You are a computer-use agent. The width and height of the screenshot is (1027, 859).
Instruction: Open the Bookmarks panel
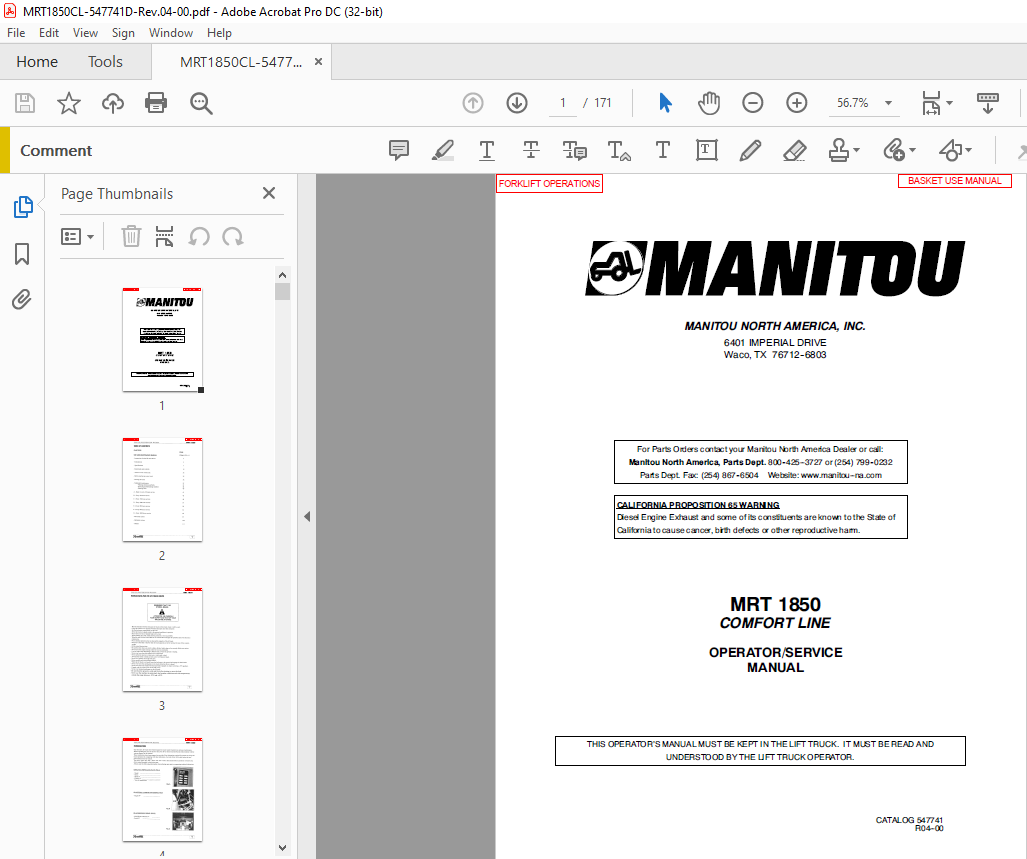22,254
